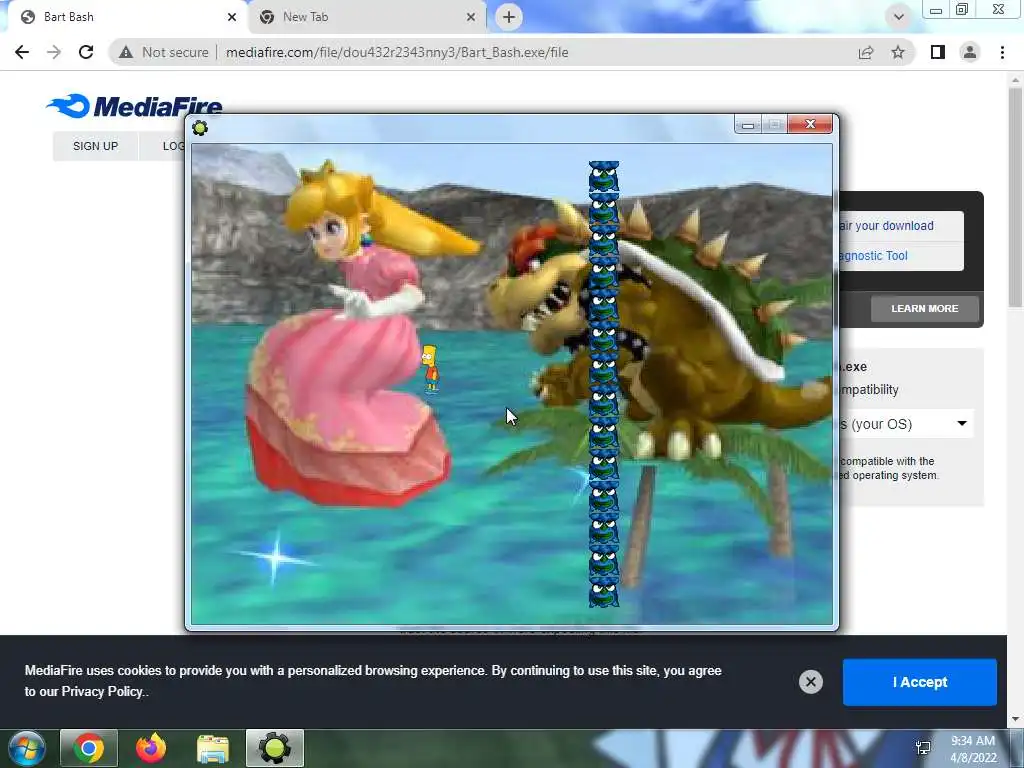Open the Windows Start menu
Screen dimensions: 1024x768
point(27,748)
